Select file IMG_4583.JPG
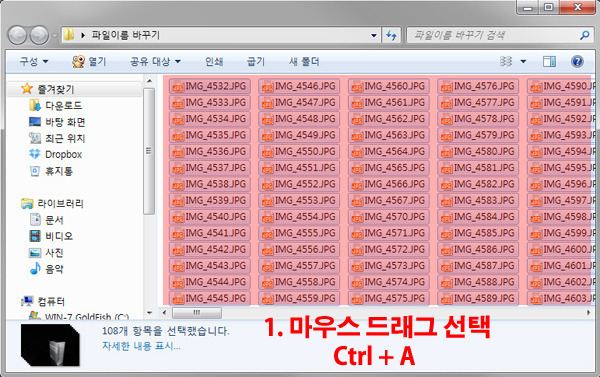 pos(478,201)
